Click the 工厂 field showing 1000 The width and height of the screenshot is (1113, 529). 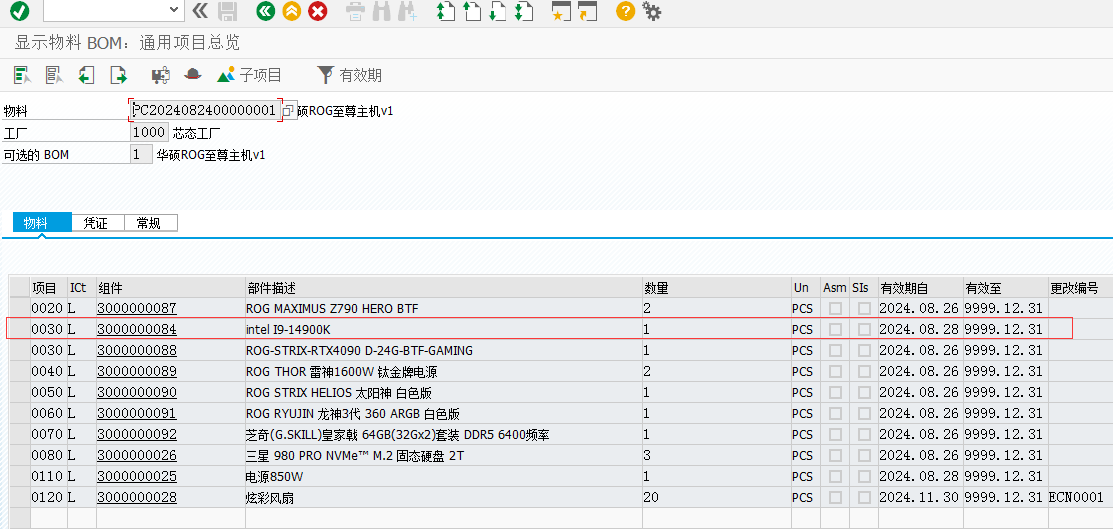click(149, 132)
